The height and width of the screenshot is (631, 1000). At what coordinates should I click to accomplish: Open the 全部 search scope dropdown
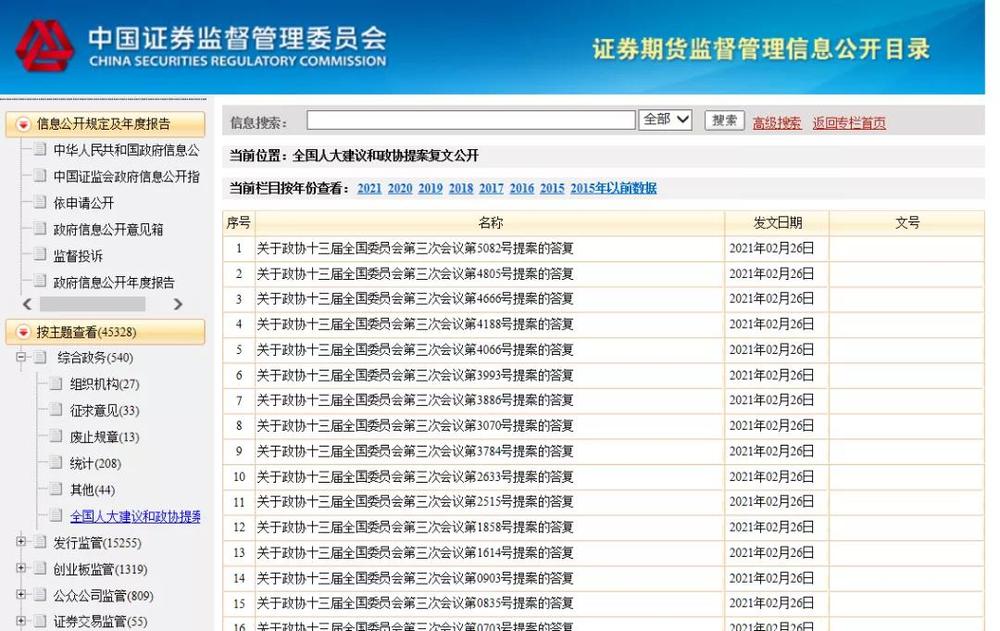tap(666, 120)
